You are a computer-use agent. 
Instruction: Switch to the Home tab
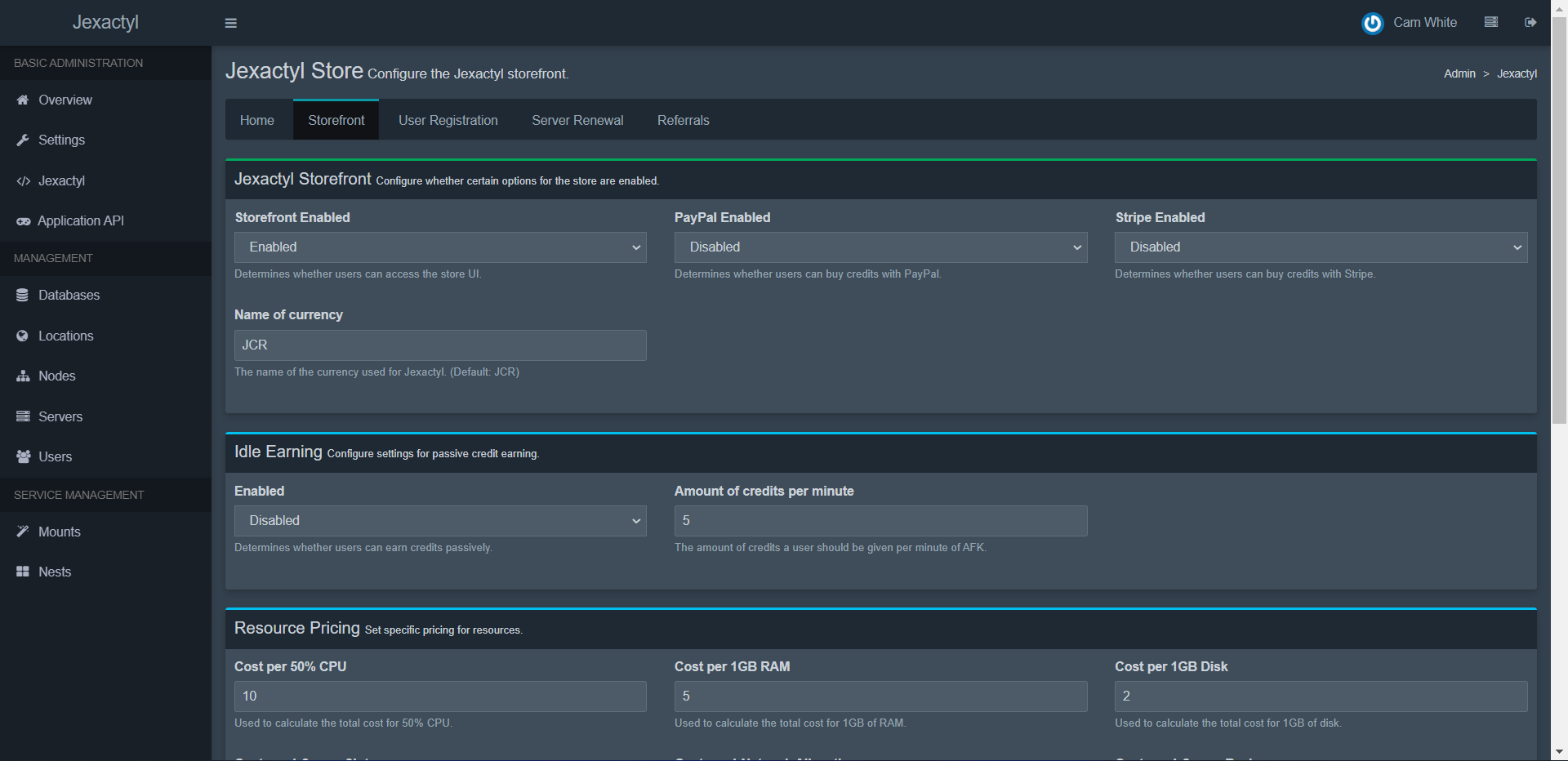pyautogui.click(x=257, y=120)
